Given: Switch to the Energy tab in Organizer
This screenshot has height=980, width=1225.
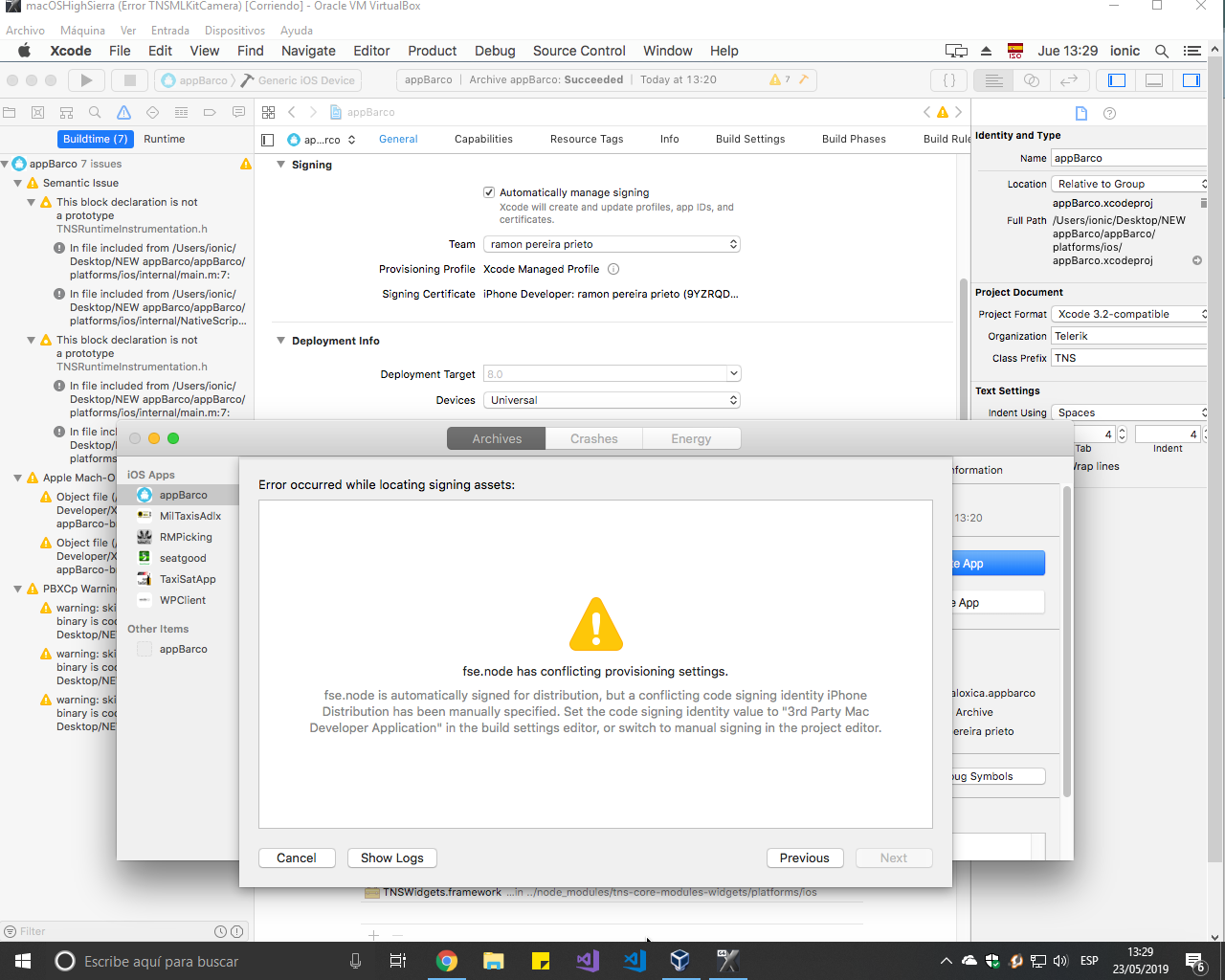Looking at the screenshot, I should coord(691,438).
